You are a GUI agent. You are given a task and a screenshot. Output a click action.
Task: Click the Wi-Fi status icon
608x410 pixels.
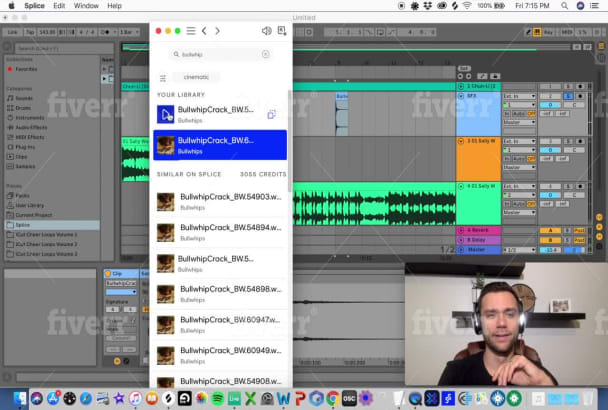(467, 6)
